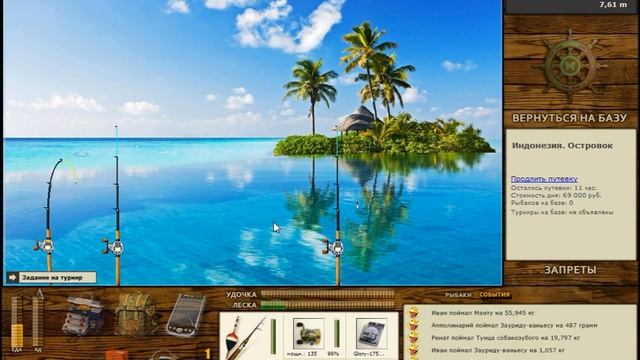Follow the Продлить путевку link

544,179
